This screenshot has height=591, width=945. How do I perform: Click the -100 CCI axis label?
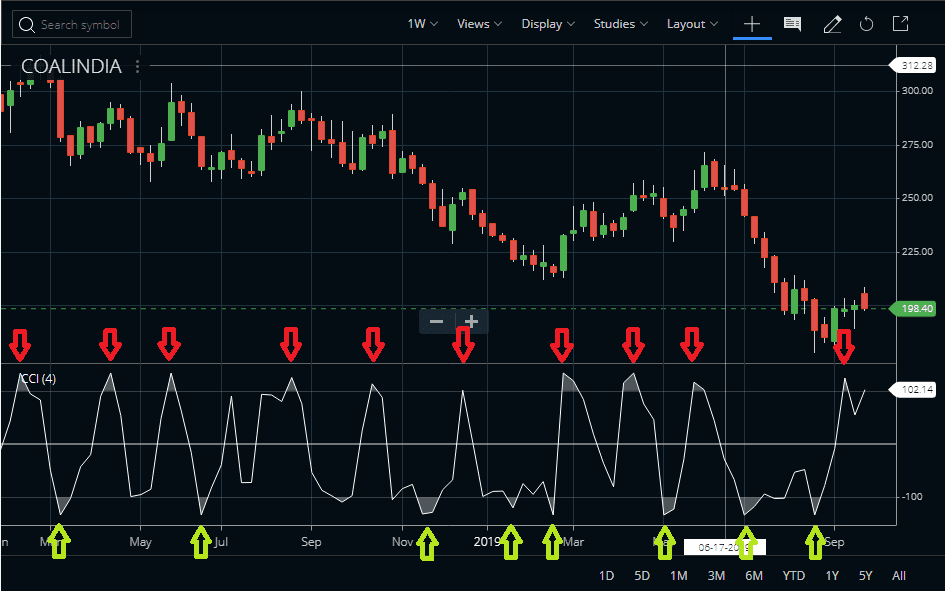coord(911,497)
